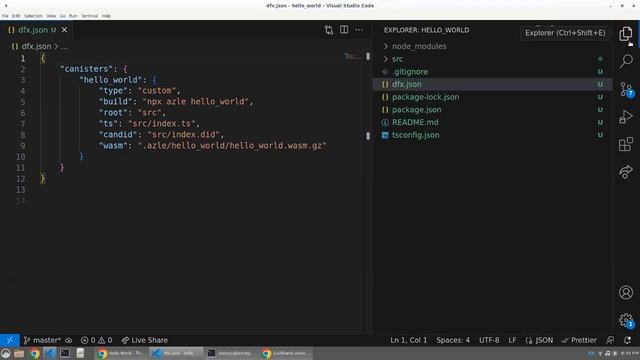This screenshot has height=360, width=640.
Task: Open the Explorer view in activity bar
Action: [625, 33]
